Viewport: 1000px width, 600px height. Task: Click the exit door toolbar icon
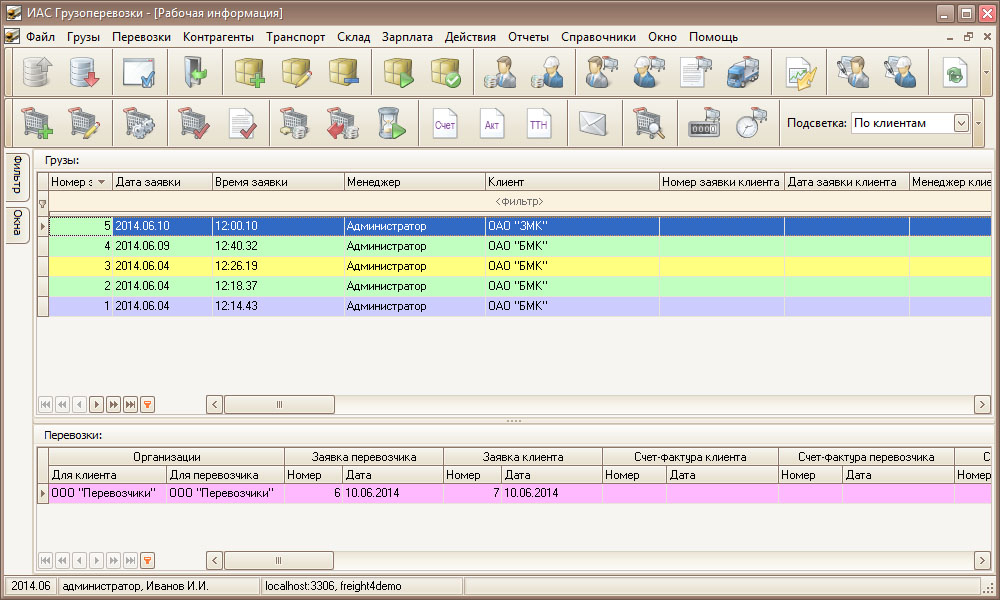pos(193,73)
